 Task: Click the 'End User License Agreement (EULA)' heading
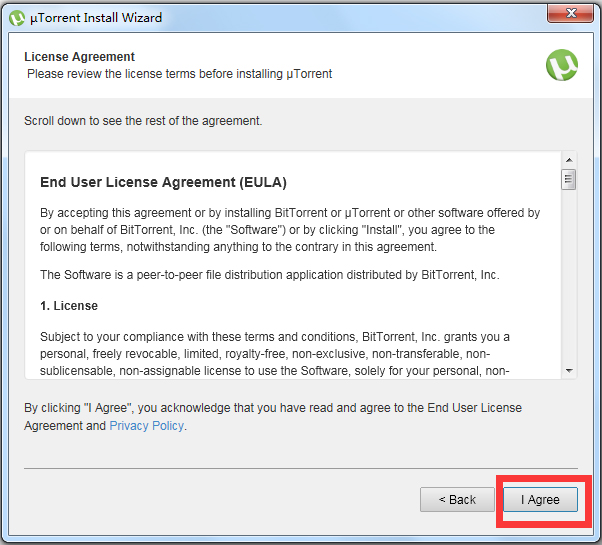pyautogui.click(x=164, y=182)
